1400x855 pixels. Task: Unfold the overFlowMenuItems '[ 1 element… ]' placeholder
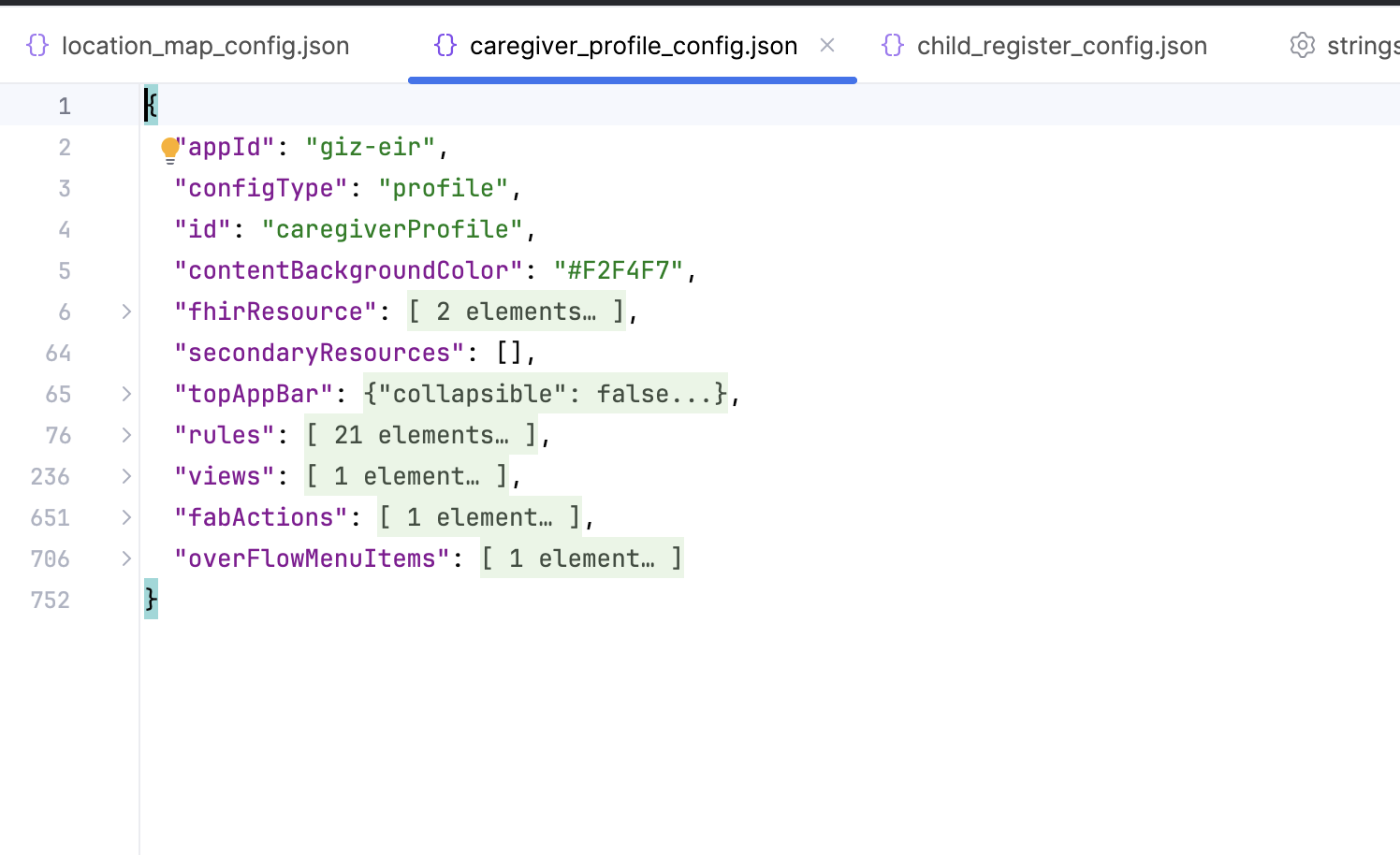[581, 558]
